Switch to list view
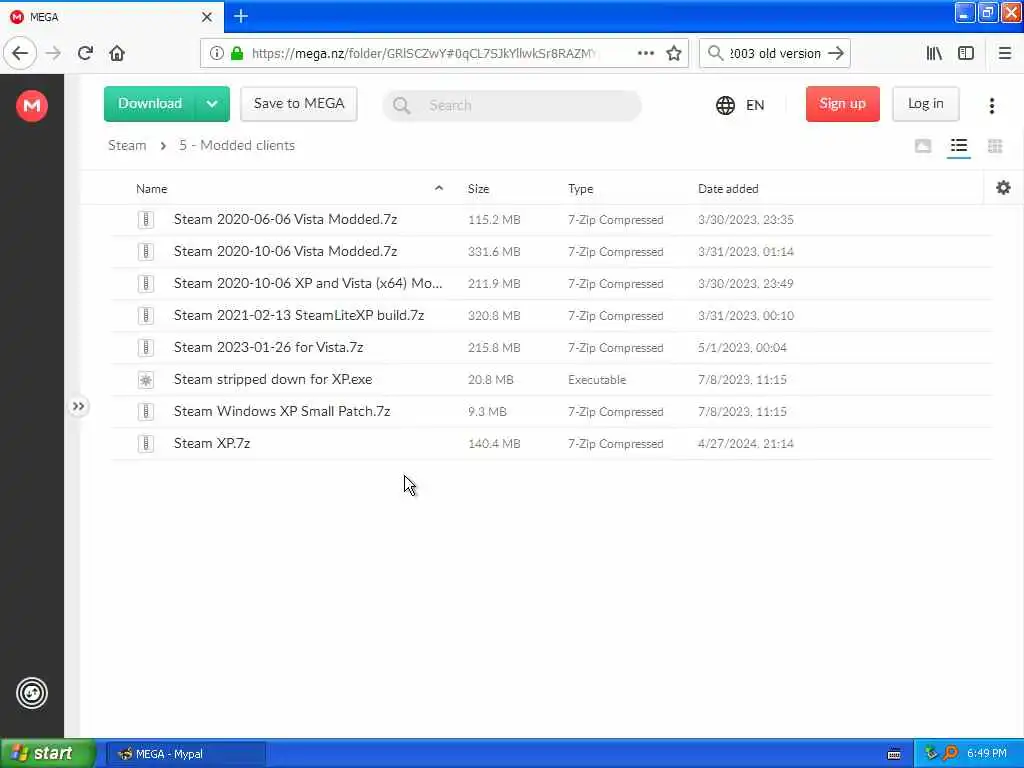 coord(959,146)
